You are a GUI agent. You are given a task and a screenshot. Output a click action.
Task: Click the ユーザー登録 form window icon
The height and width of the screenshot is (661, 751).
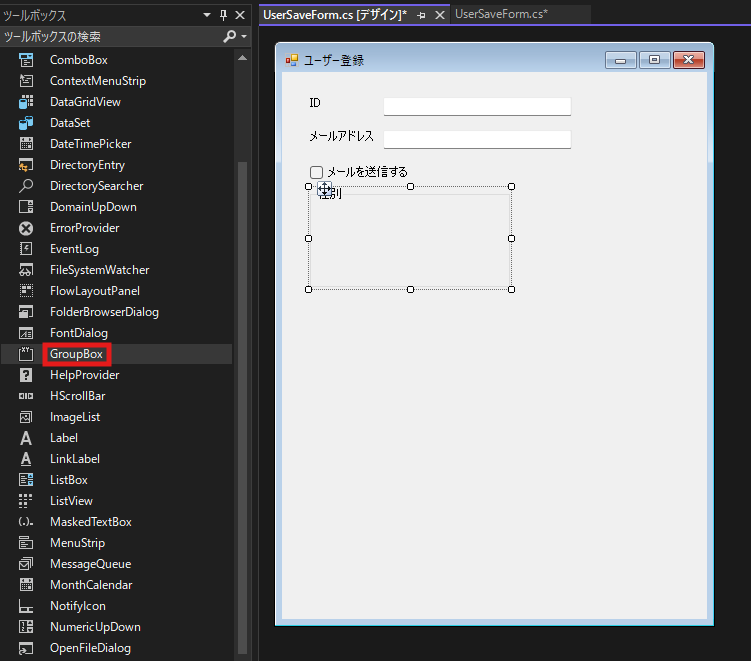(x=292, y=60)
